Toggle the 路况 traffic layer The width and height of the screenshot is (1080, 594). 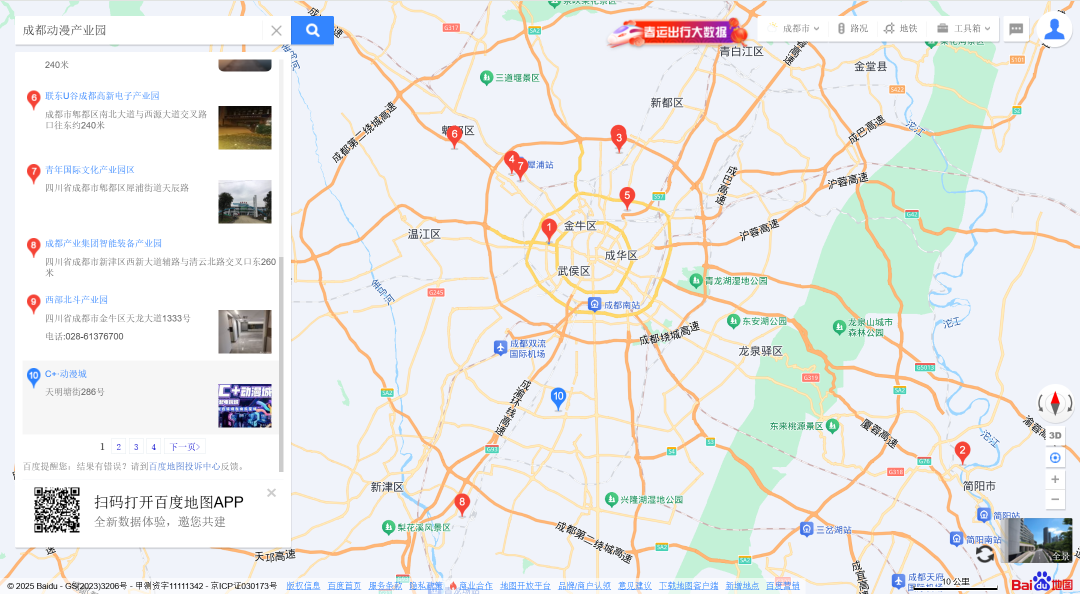(852, 29)
